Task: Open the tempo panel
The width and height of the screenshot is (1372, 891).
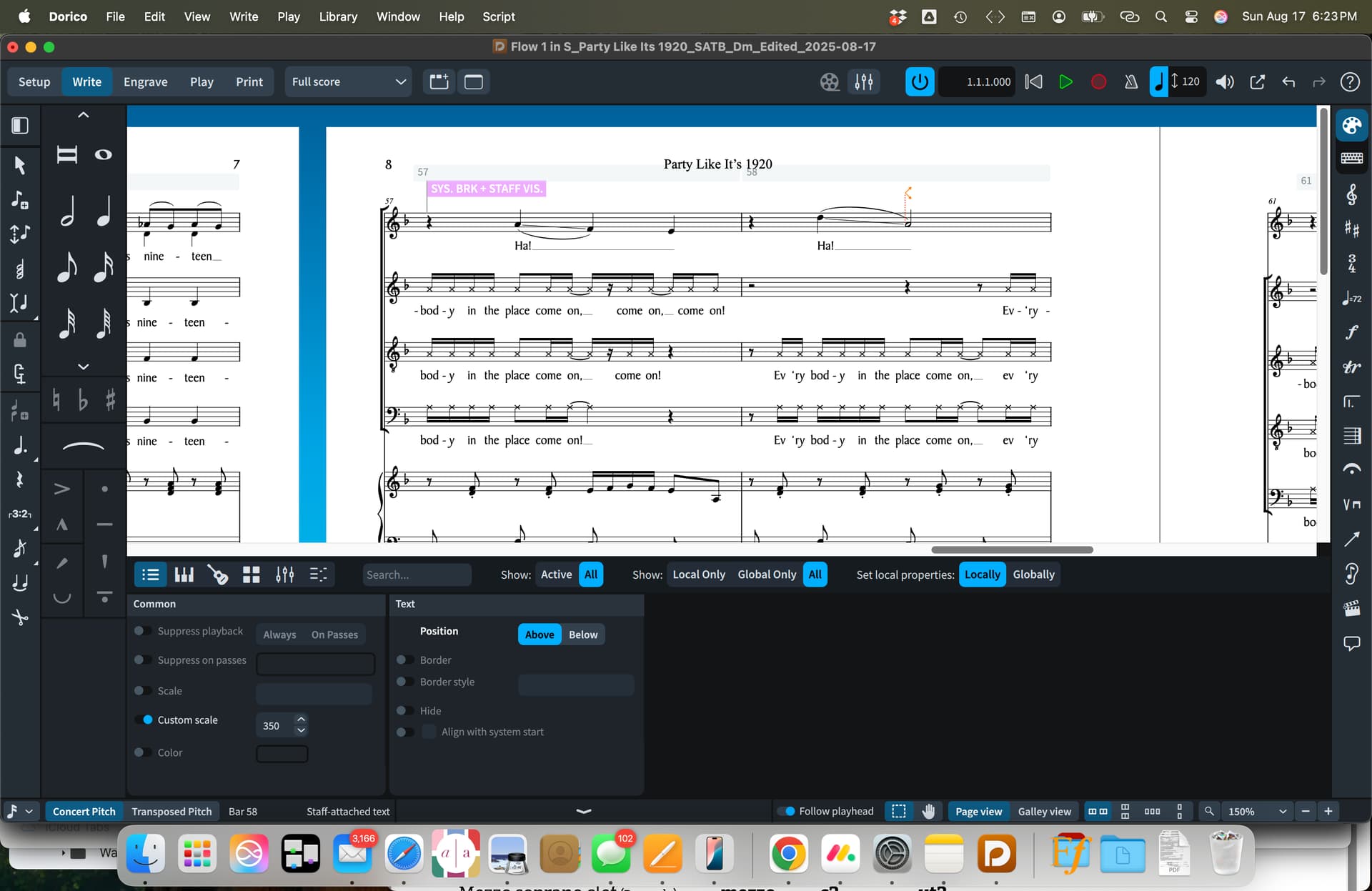Action: click(x=1351, y=298)
